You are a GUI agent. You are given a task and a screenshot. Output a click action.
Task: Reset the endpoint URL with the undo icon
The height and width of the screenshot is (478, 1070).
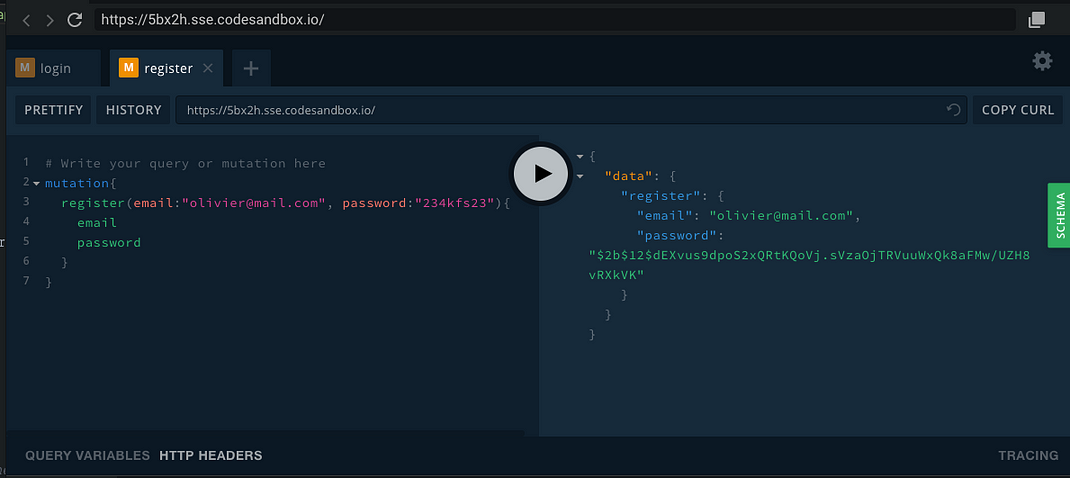coord(953,110)
